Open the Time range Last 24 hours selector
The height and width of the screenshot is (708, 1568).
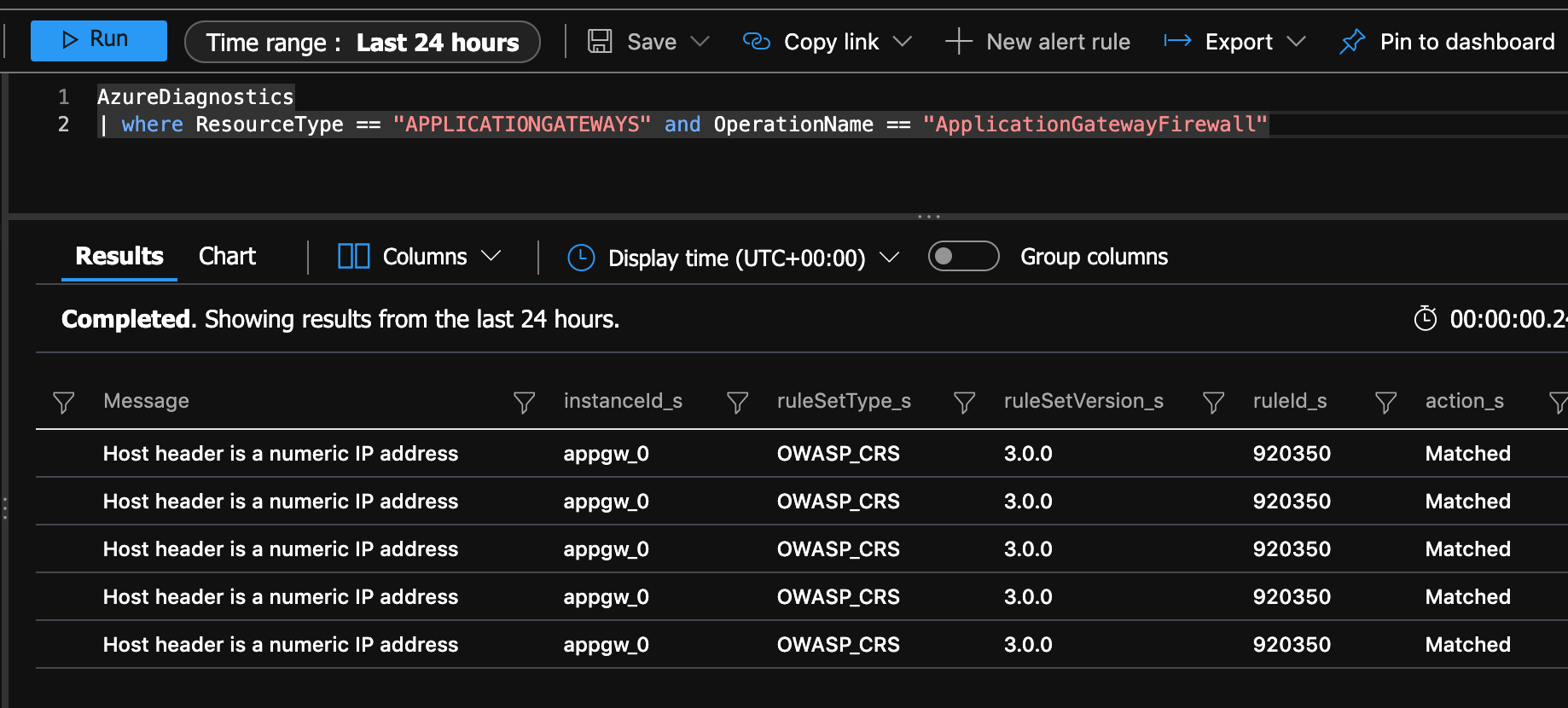[x=362, y=42]
